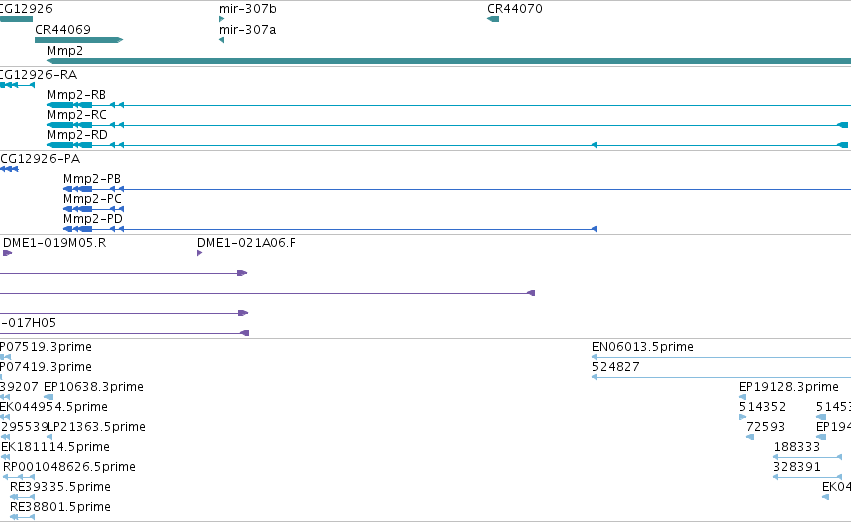Click the Mmp2-RC label

pyautogui.click(x=77, y=115)
